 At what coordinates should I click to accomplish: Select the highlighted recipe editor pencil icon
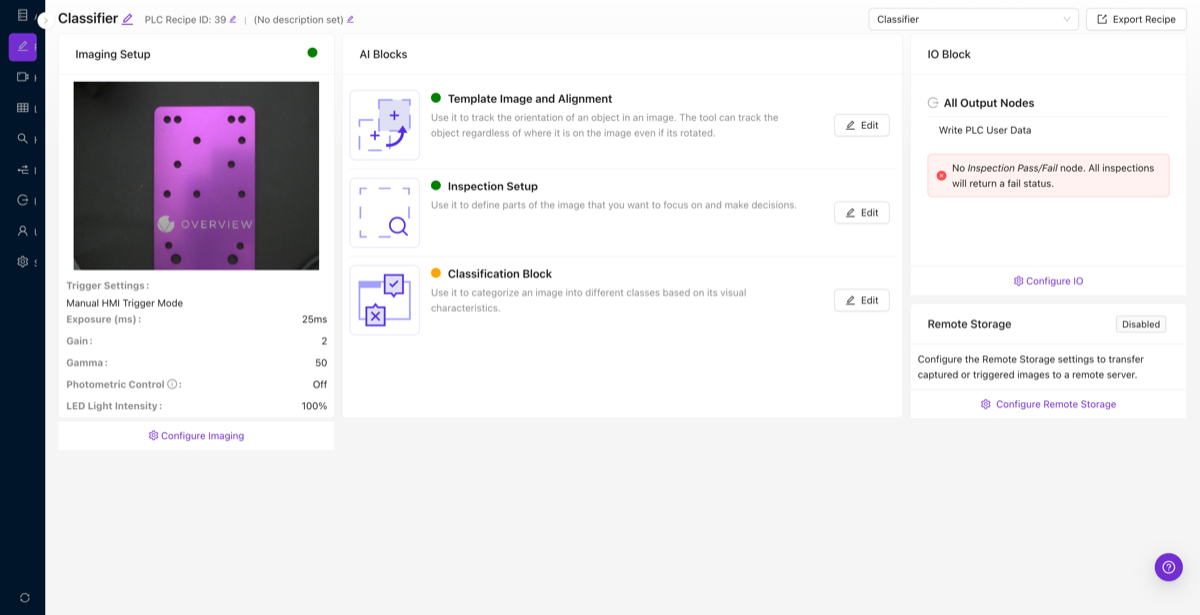23,47
